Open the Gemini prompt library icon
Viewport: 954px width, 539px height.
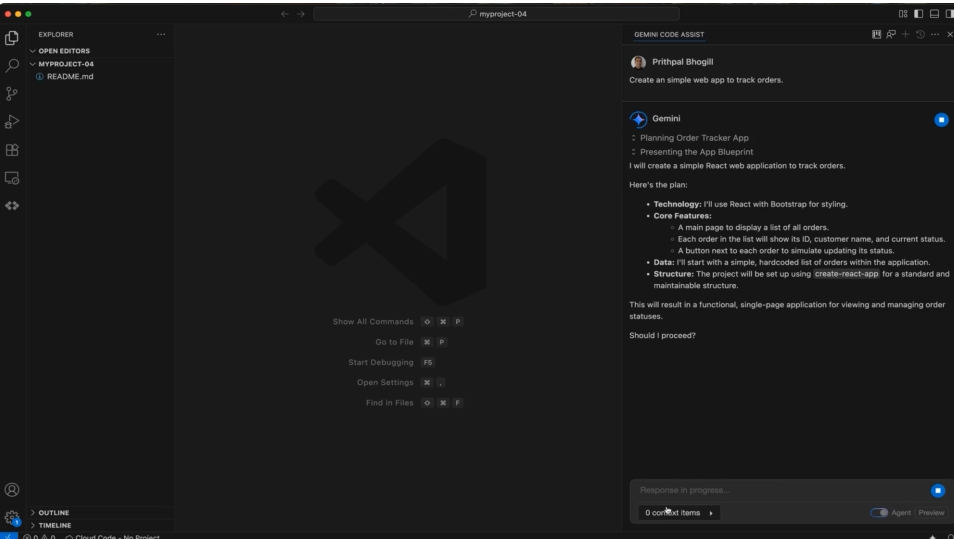click(876, 35)
